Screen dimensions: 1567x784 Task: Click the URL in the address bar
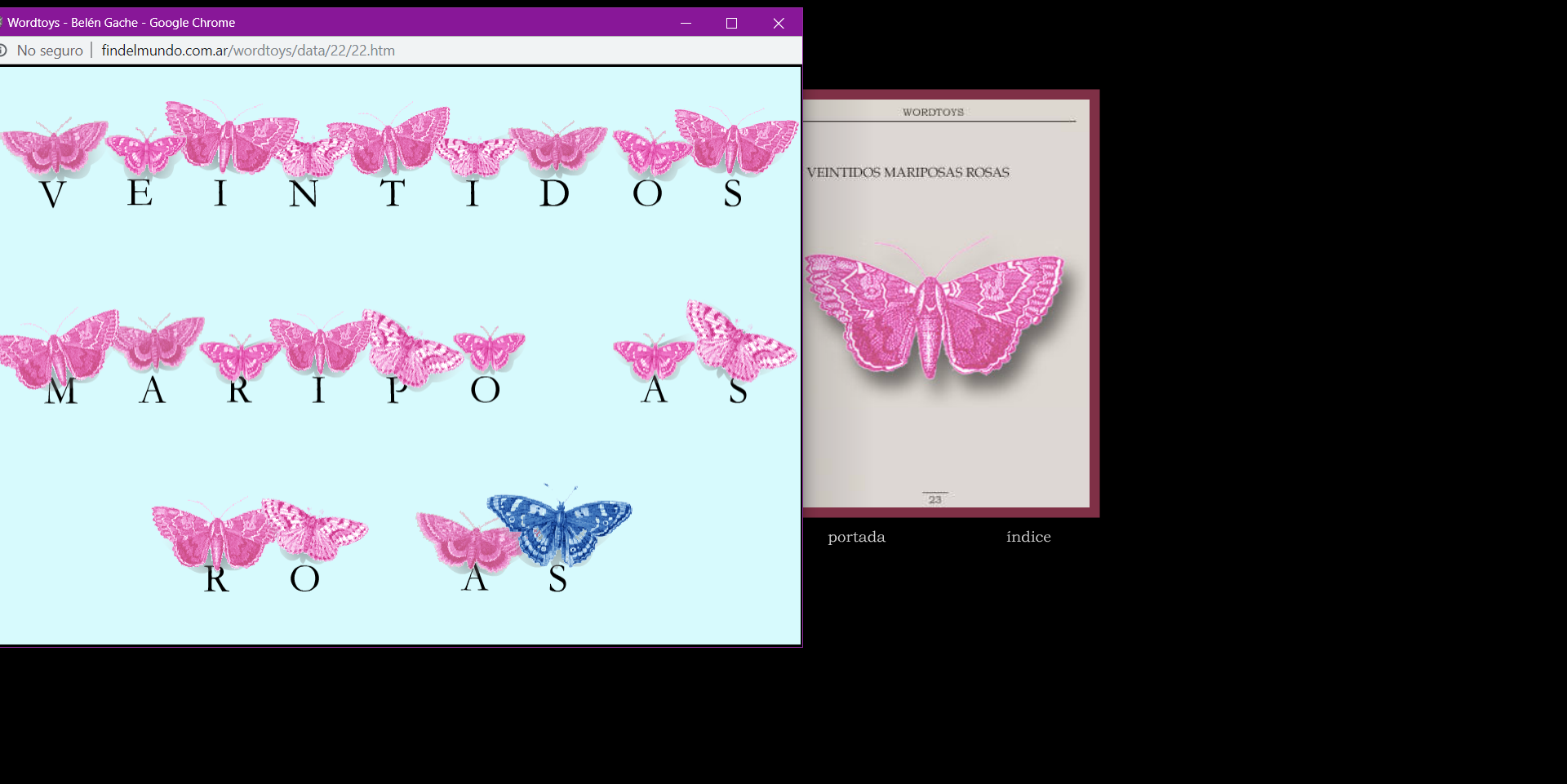tap(248, 51)
